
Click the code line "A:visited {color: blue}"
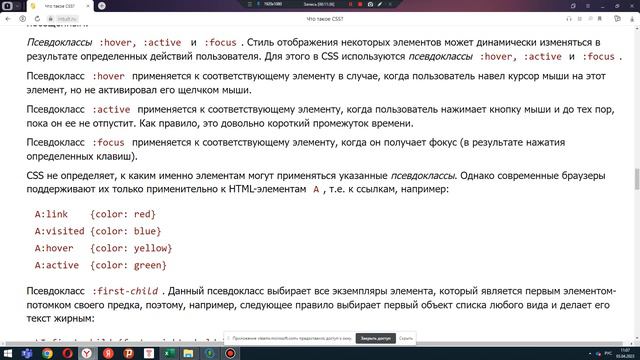(x=98, y=231)
